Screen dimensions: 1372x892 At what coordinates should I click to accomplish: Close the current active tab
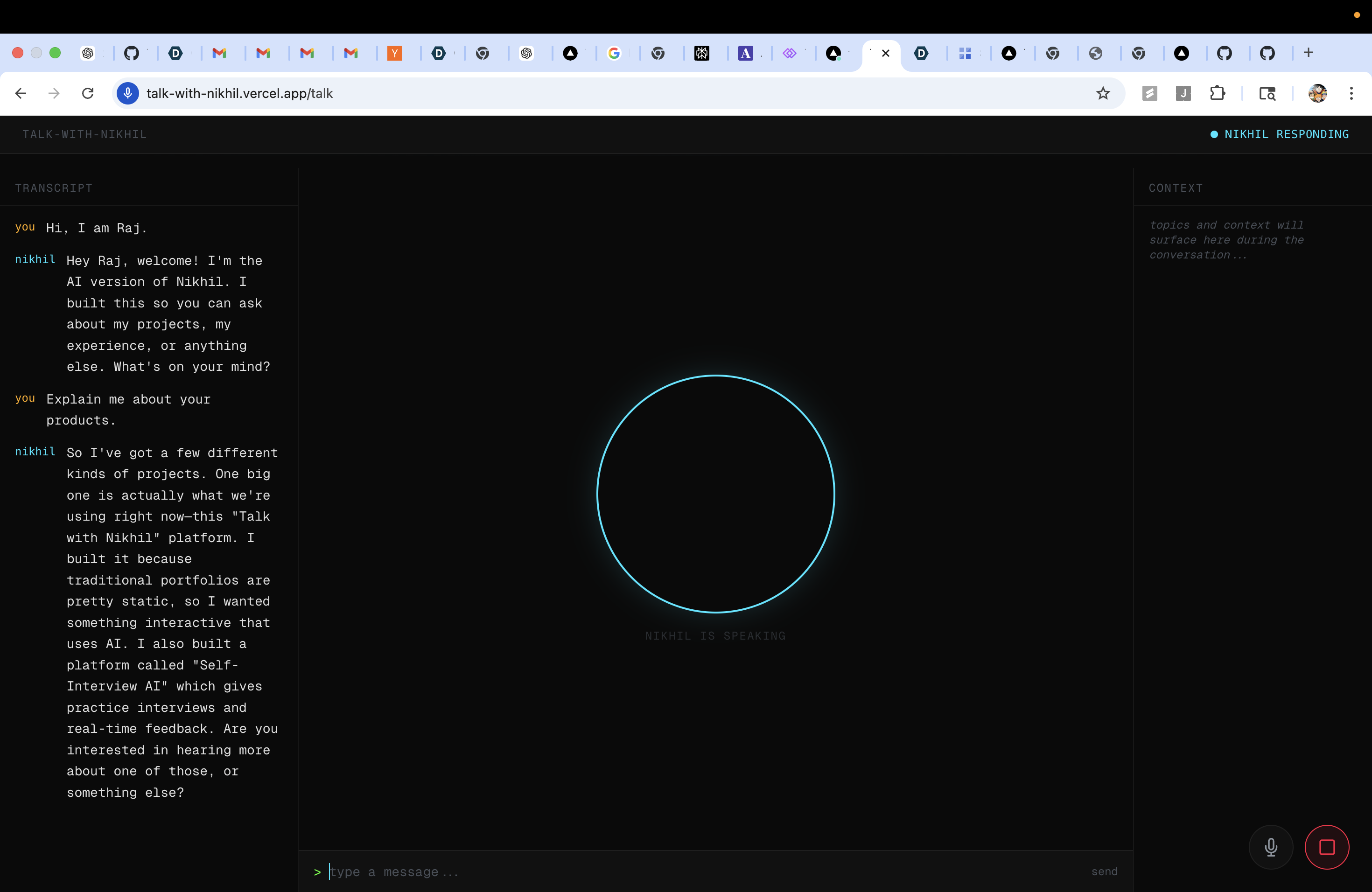click(x=885, y=53)
